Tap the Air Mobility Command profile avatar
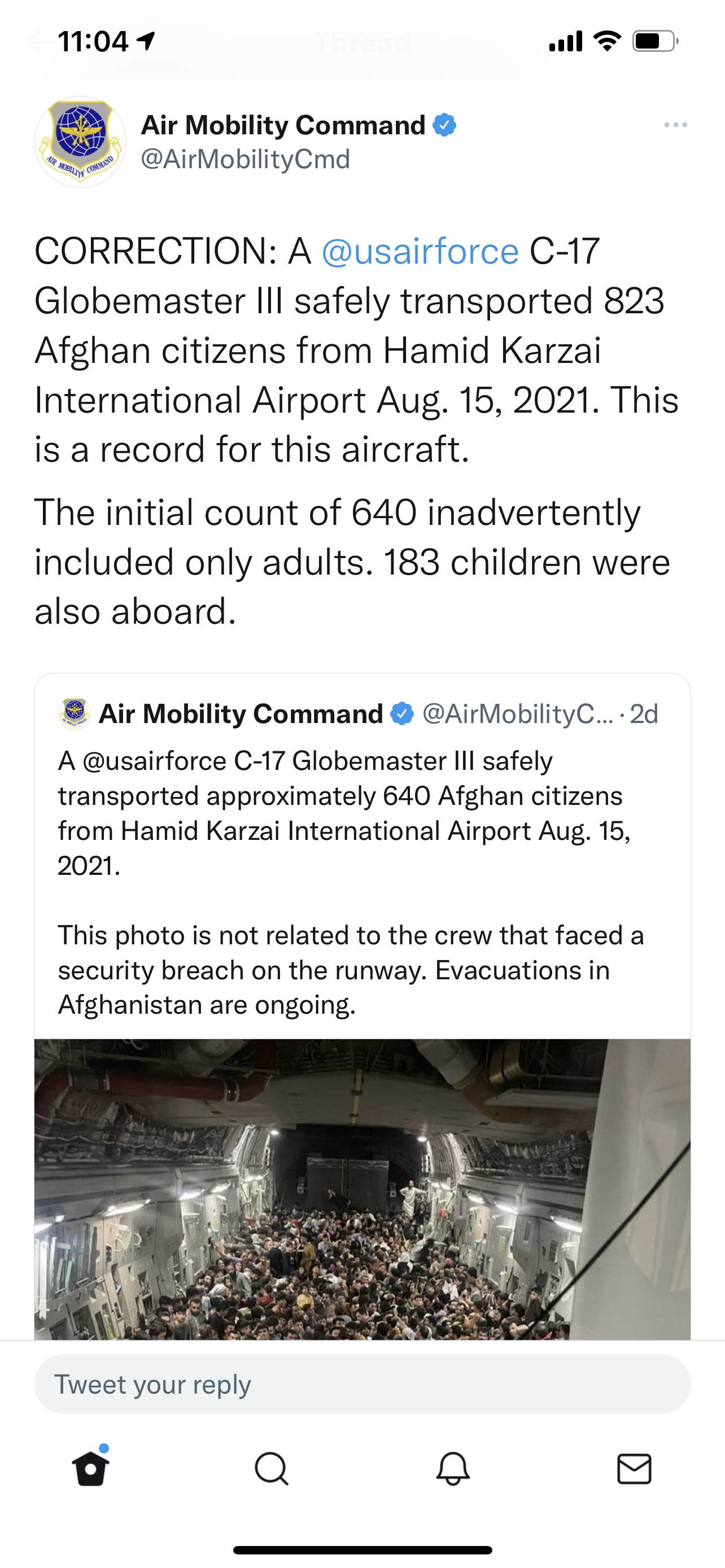The image size is (725, 1568). point(80,142)
